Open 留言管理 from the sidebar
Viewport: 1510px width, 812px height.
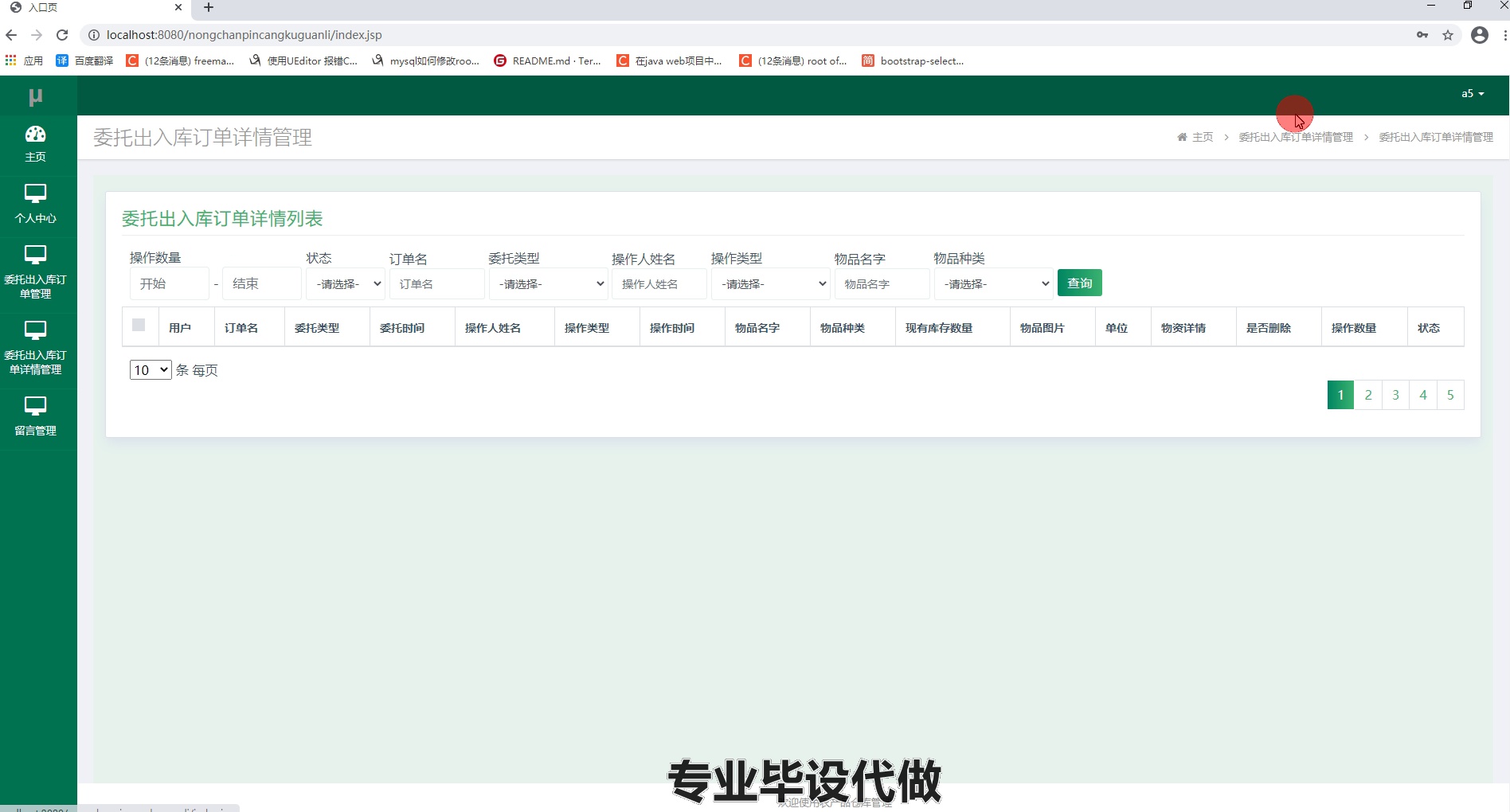(35, 416)
